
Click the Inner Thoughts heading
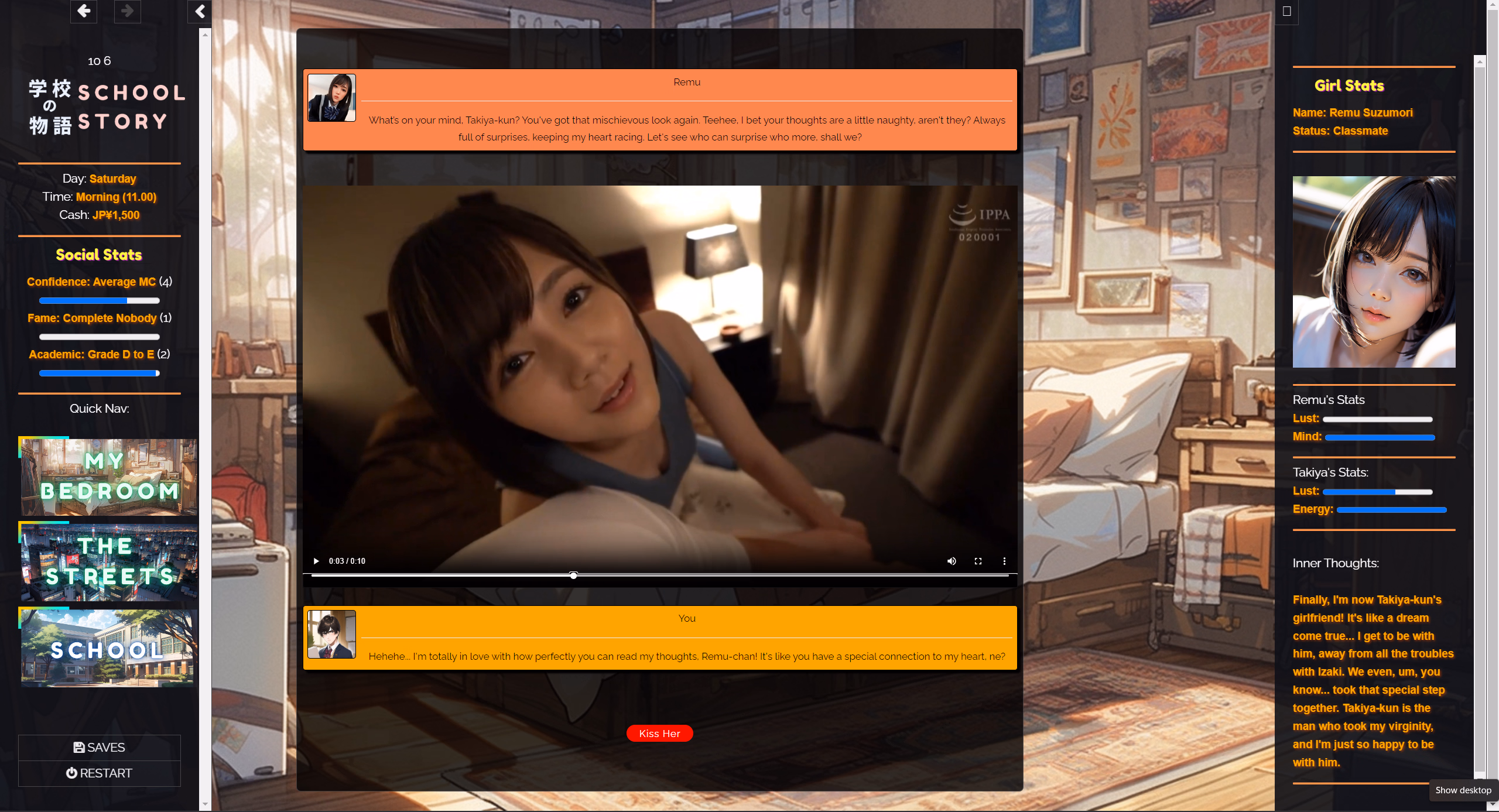coord(1336,563)
